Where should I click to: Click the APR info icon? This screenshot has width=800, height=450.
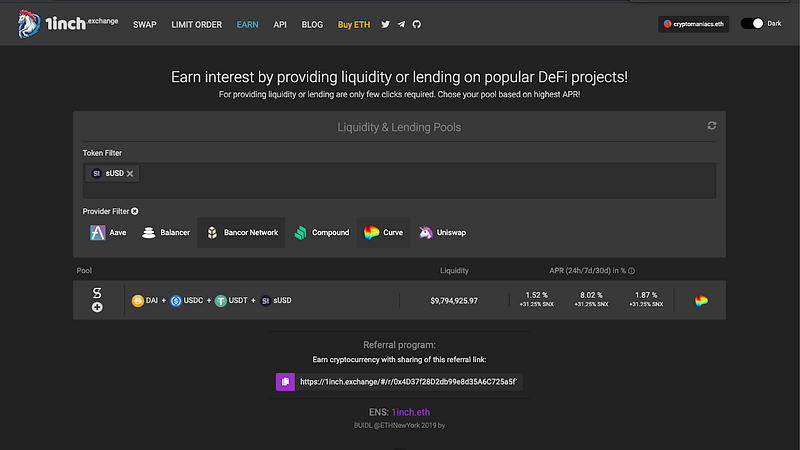coord(631,271)
